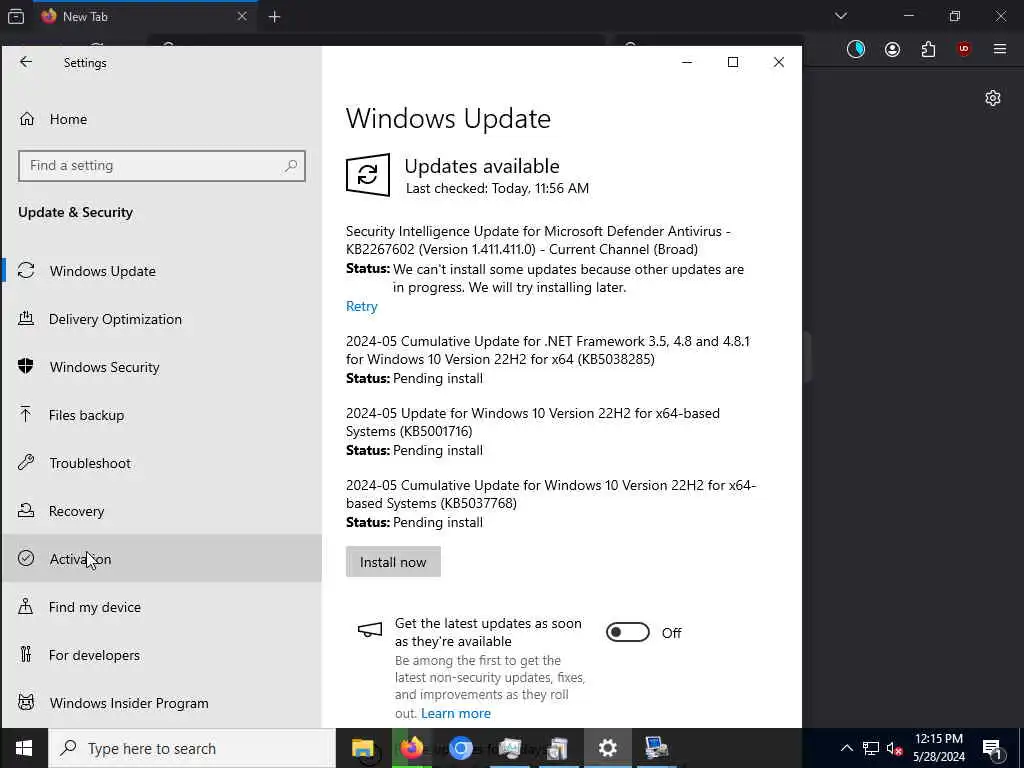
Task: Click the Install now button
Action: (x=393, y=562)
